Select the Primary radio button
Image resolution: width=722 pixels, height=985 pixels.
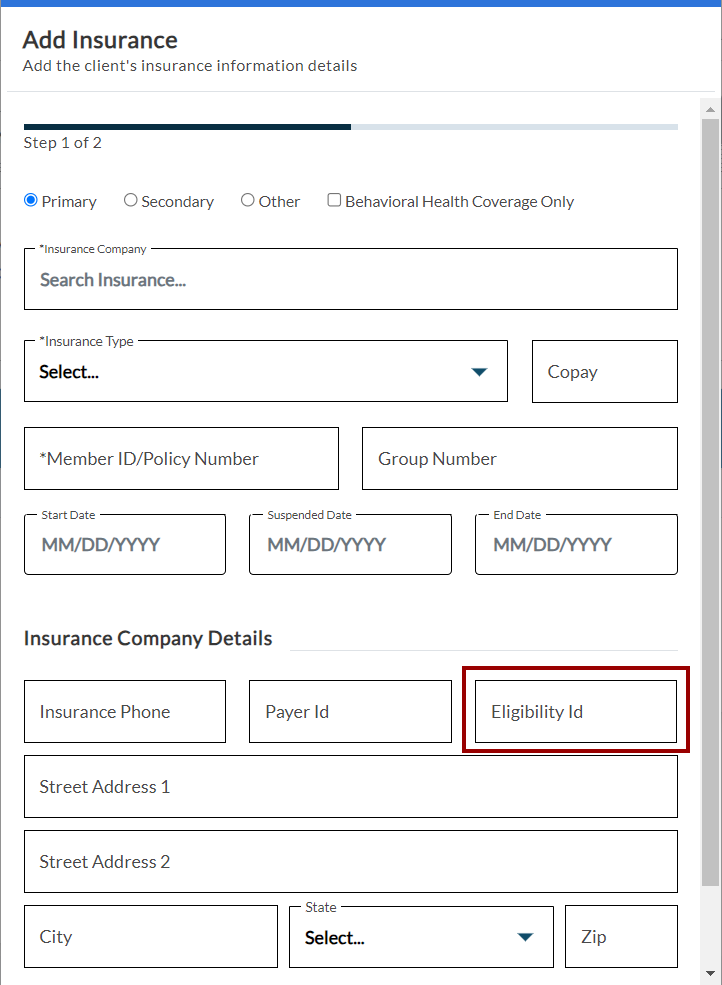(x=31, y=200)
